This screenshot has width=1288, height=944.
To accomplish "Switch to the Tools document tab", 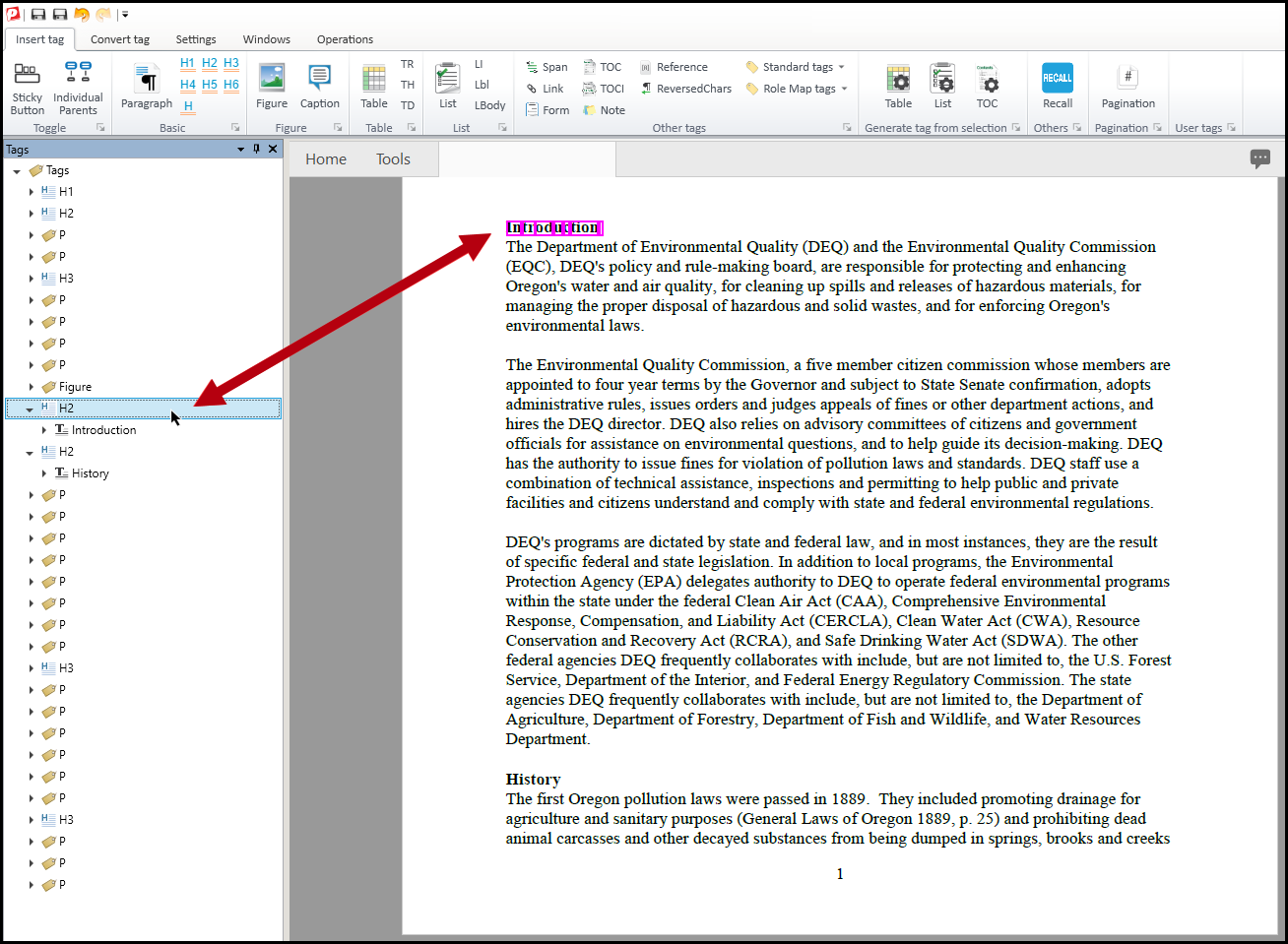I will [393, 159].
